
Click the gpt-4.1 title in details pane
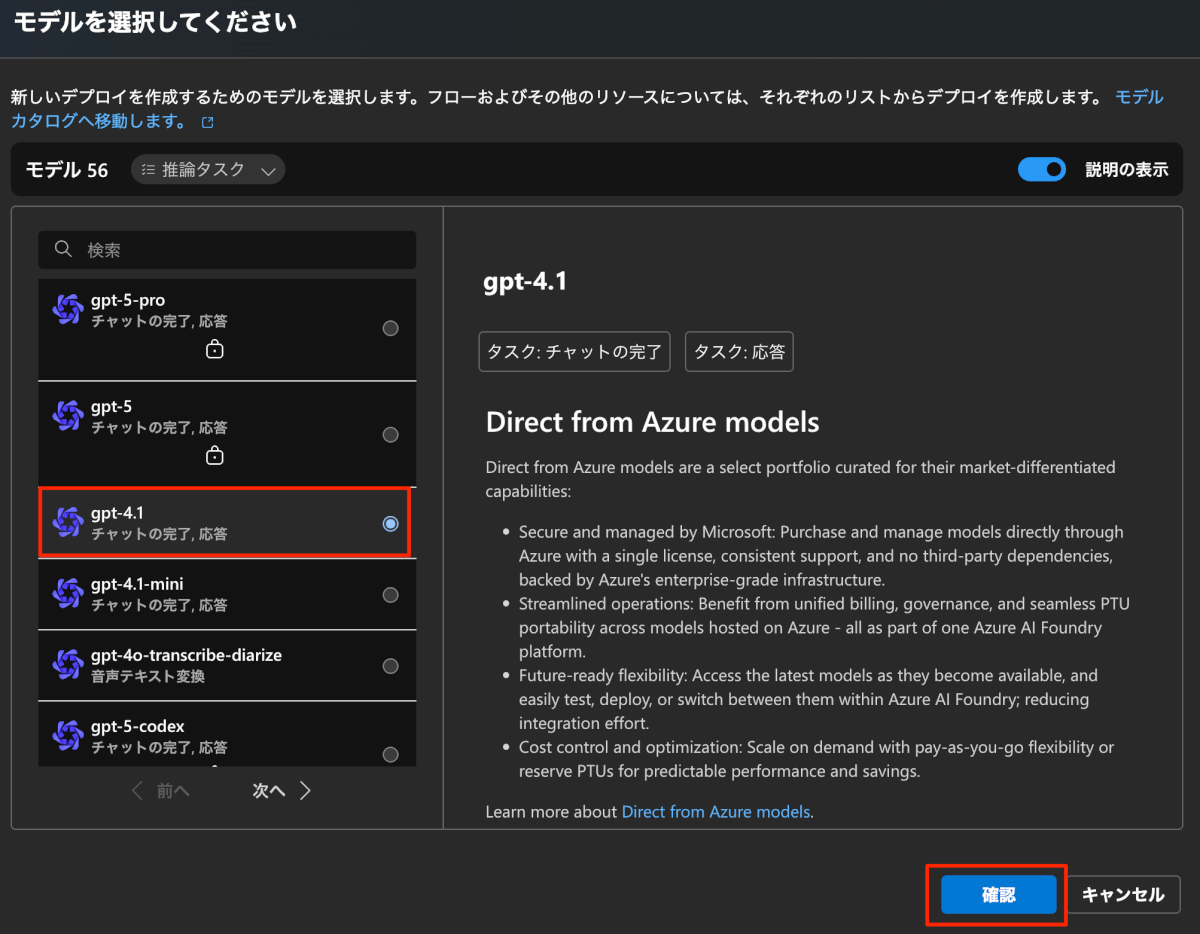tap(525, 282)
